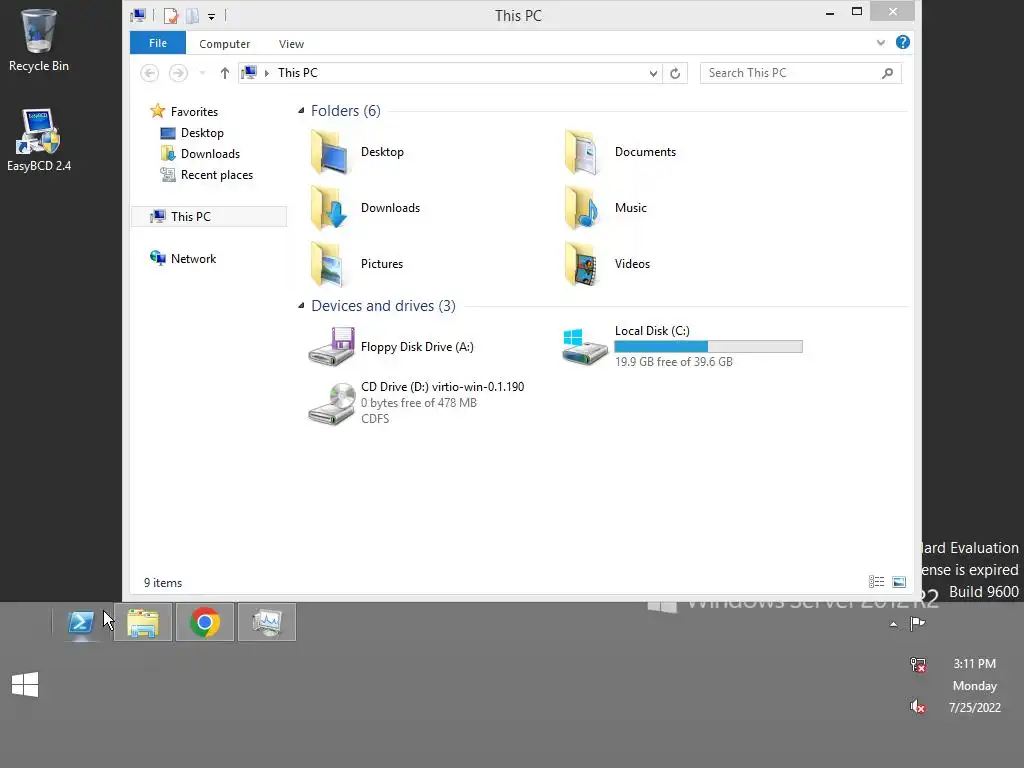The width and height of the screenshot is (1024, 768).
Task: Switch to Large icons view layout
Action: 899,582
